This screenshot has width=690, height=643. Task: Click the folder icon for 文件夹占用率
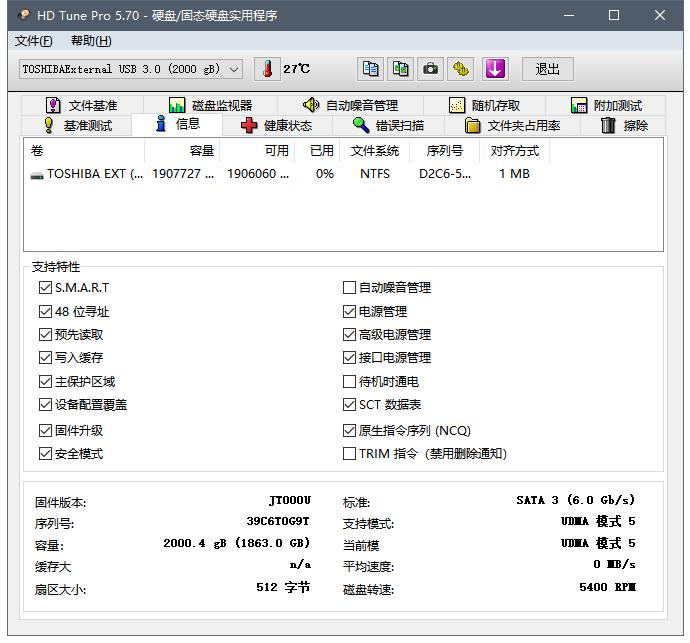coord(472,125)
